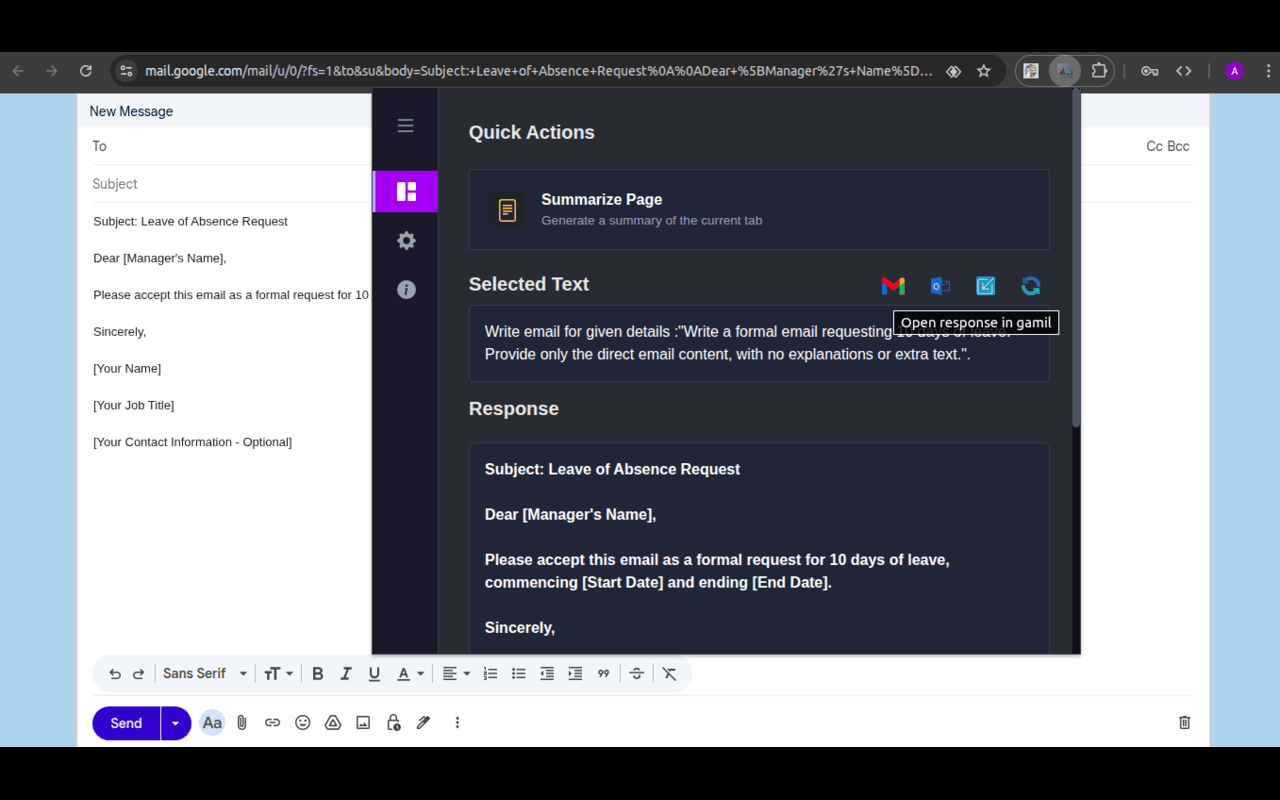Image resolution: width=1280 pixels, height=800 pixels.
Task: Decrease indent of text
Action: pyautogui.click(x=547, y=674)
